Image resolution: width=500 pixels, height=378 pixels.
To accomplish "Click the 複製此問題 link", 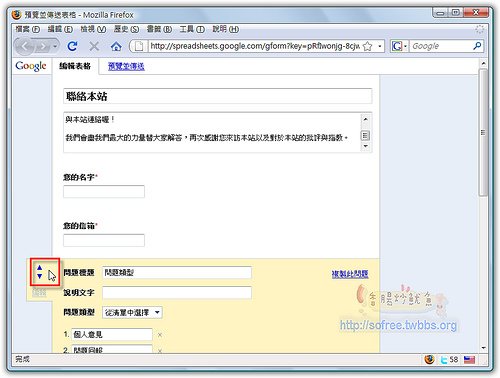I will [x=350, y=274].
